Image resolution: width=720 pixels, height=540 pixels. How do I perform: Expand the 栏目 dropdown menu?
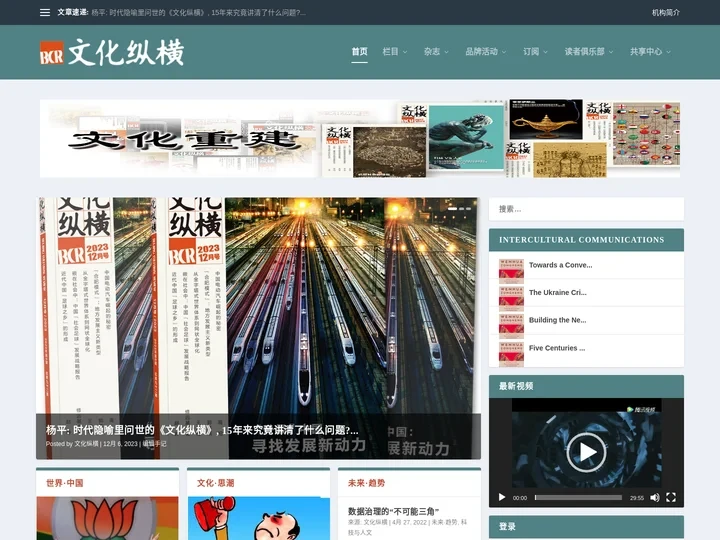tap(395, 51)
